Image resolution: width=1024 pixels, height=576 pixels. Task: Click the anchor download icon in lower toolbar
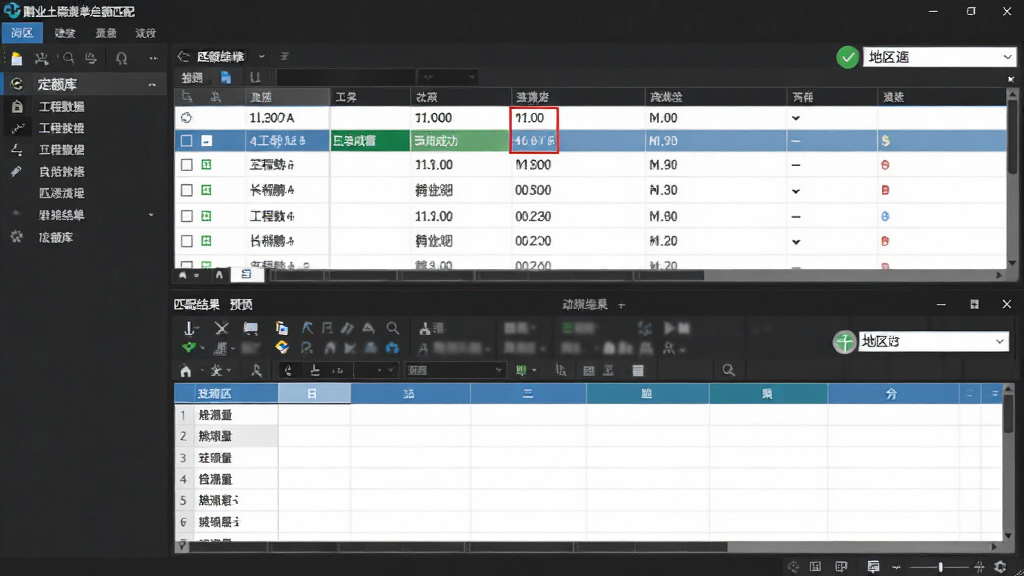(x=189, y=328)
